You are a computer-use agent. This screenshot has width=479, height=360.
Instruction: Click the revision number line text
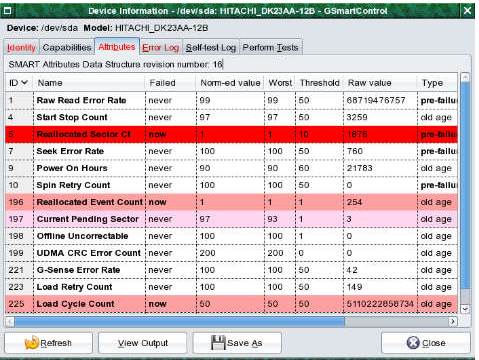click(116, 64)
